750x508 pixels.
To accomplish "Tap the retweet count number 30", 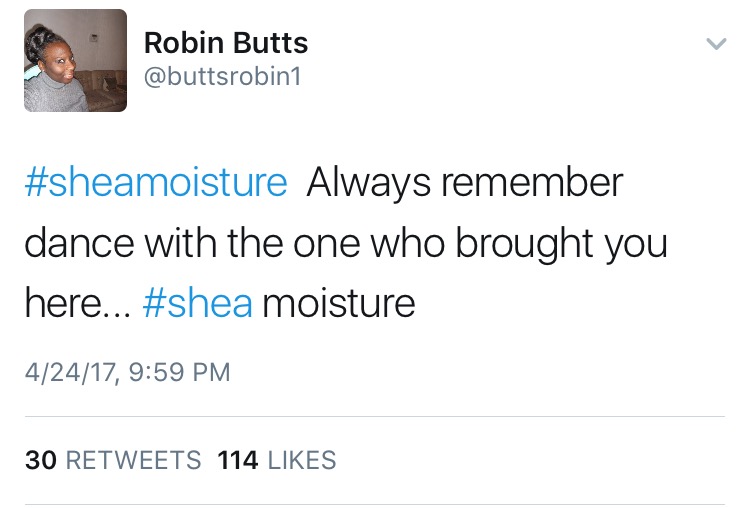I will click(40, 460).
